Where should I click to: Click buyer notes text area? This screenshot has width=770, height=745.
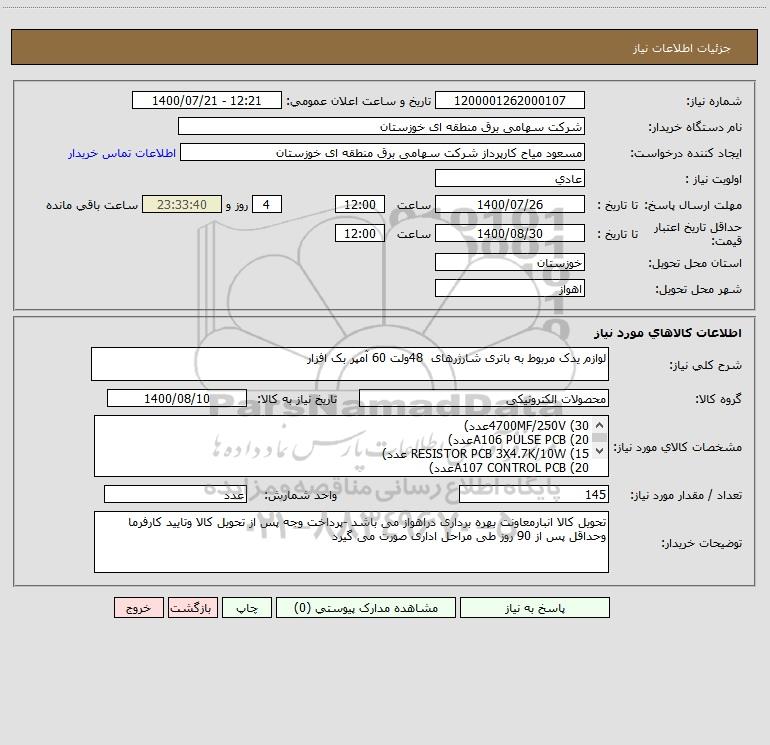click(351, 542)
